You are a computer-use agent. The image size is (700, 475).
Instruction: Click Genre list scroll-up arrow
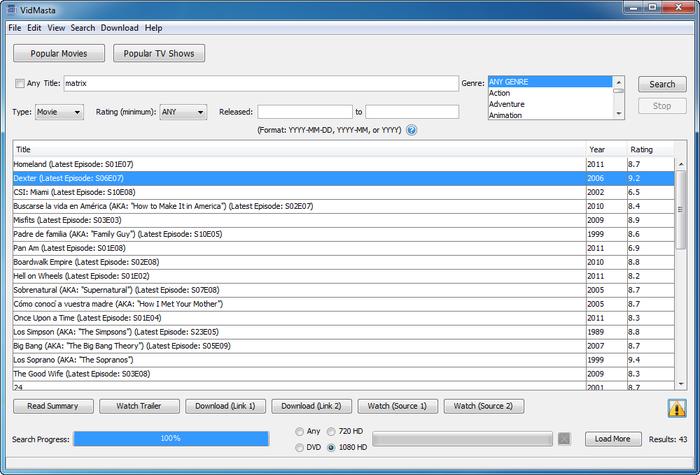tap(618, 82)
